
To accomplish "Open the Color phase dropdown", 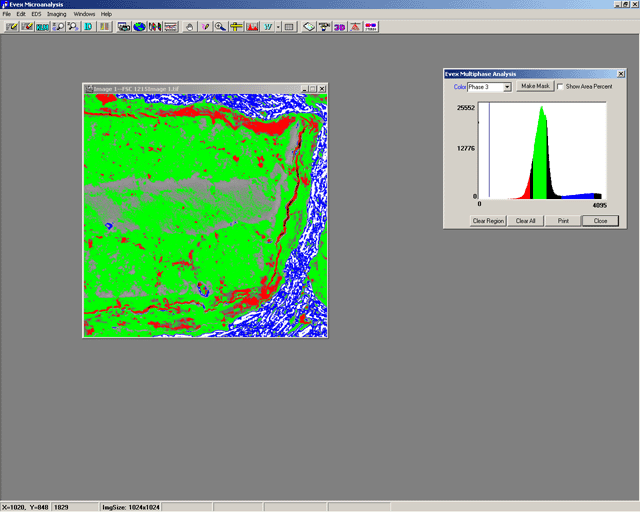I will click(507, 87).
